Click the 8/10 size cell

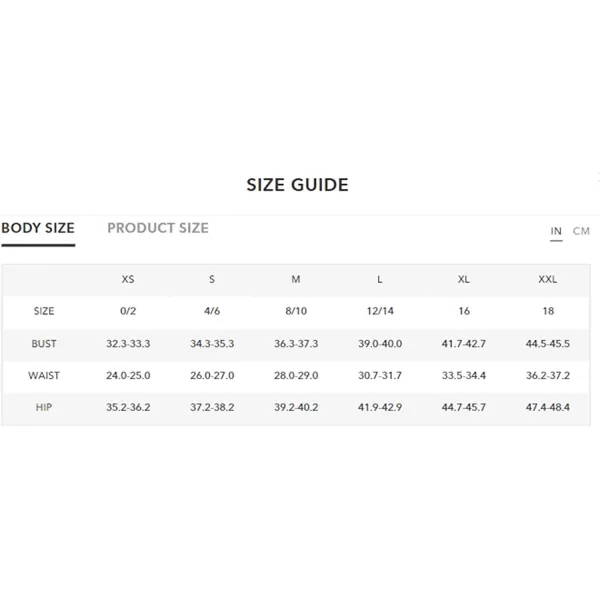coord(296,311)
